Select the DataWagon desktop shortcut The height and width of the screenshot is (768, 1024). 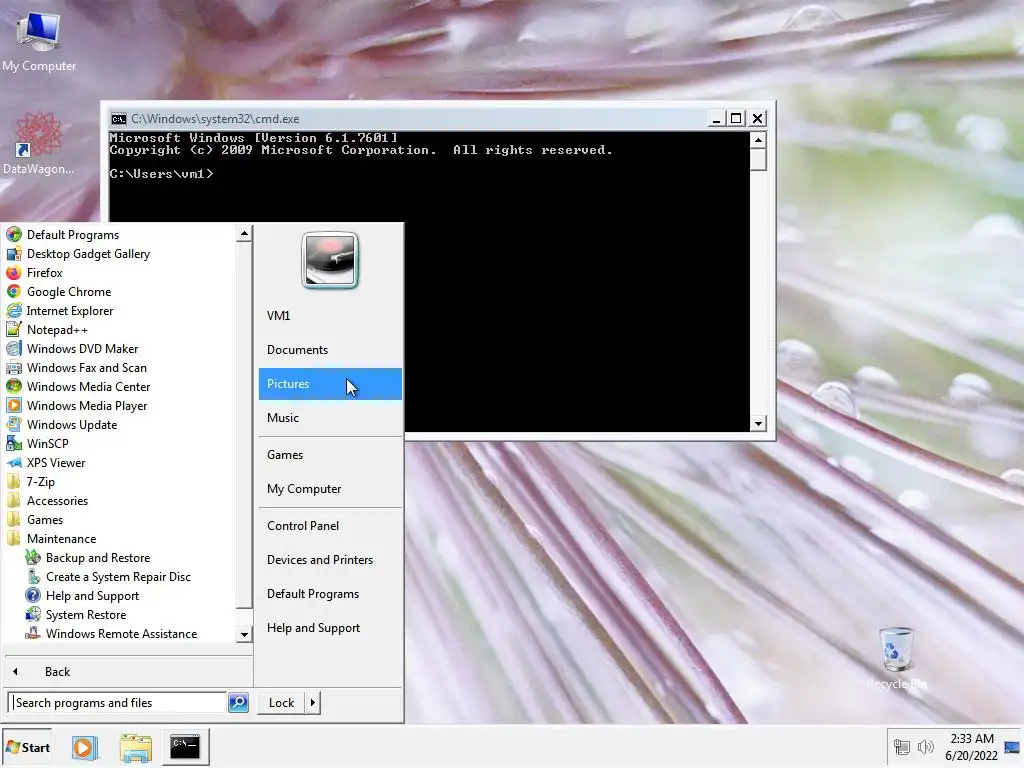39,143
